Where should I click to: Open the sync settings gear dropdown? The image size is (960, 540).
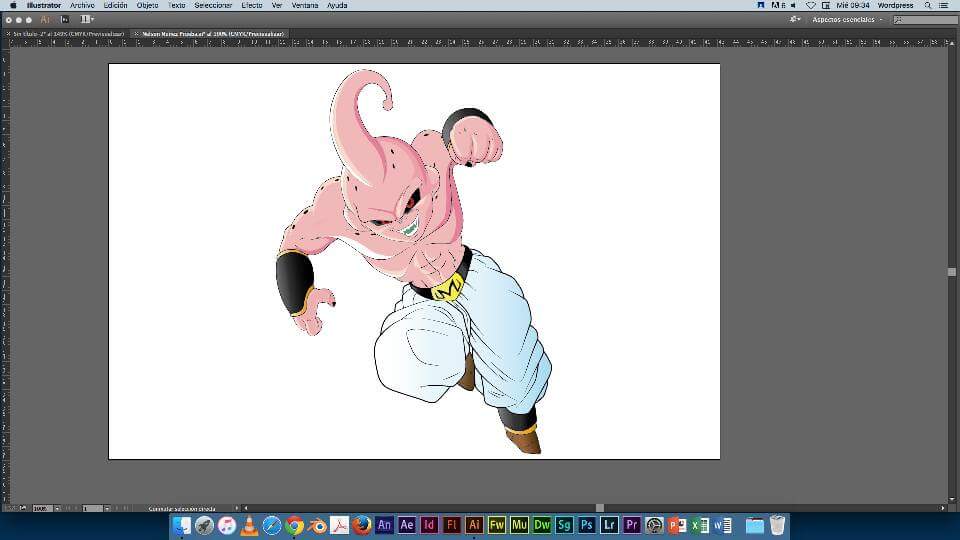[x=795, y=20]
